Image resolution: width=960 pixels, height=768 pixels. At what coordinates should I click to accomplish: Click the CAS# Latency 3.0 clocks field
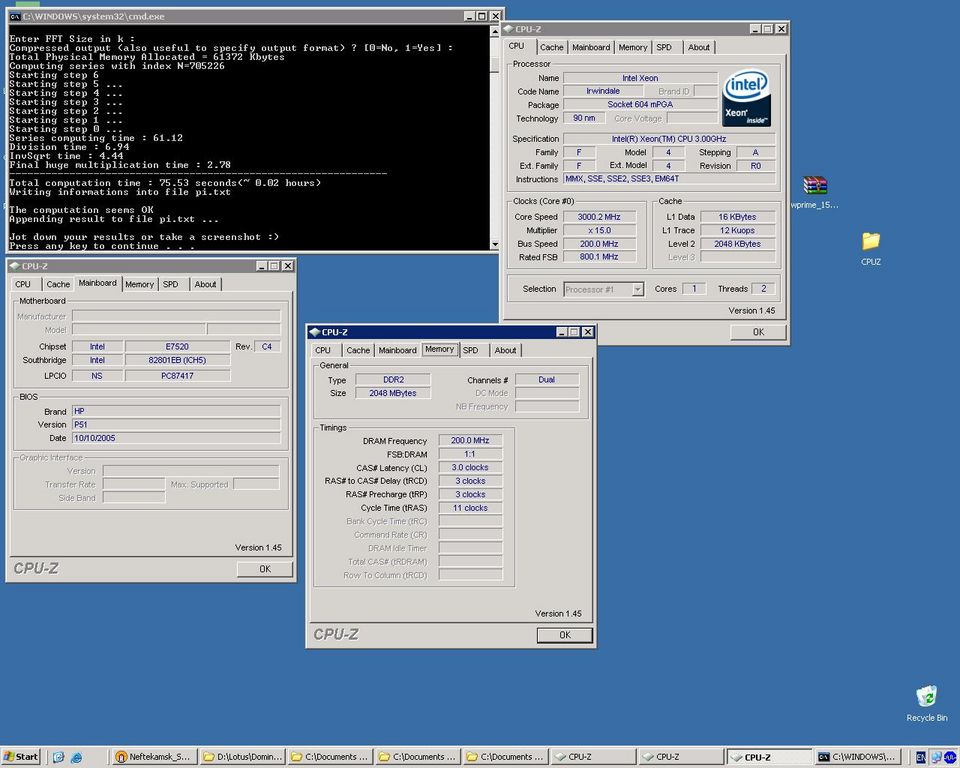tap(470, 467)
